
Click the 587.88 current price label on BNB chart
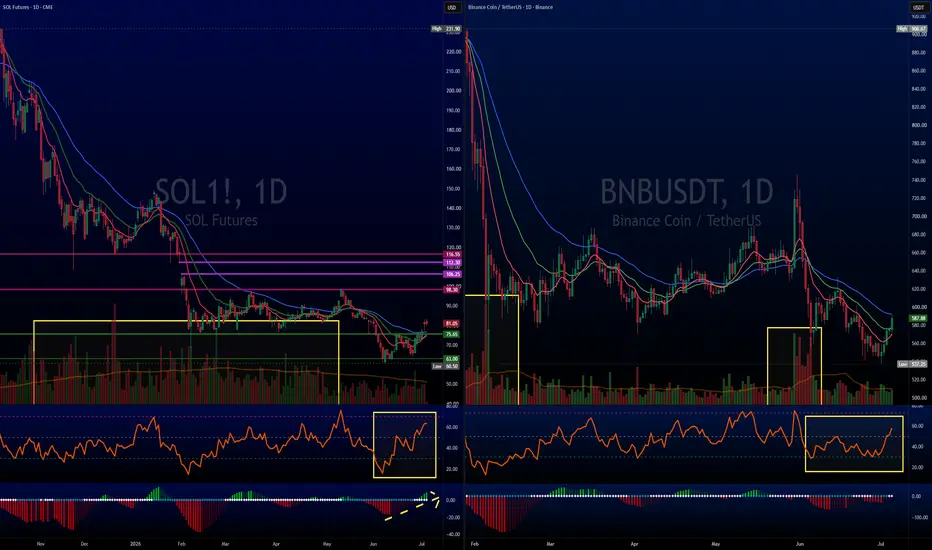[x=918, y=319]
